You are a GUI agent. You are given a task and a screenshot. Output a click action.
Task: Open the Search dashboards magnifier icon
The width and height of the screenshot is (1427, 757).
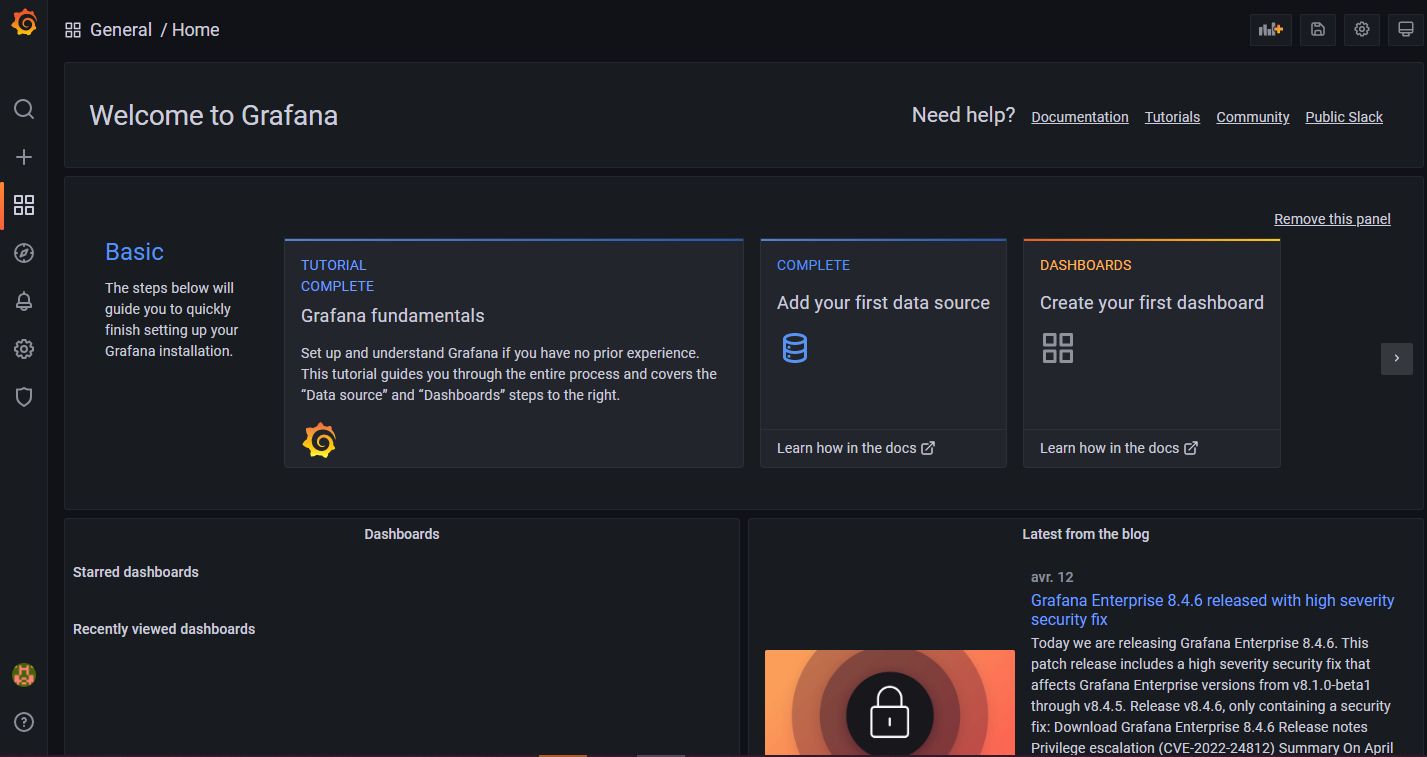pyautogui.click(x=24, y=109)
